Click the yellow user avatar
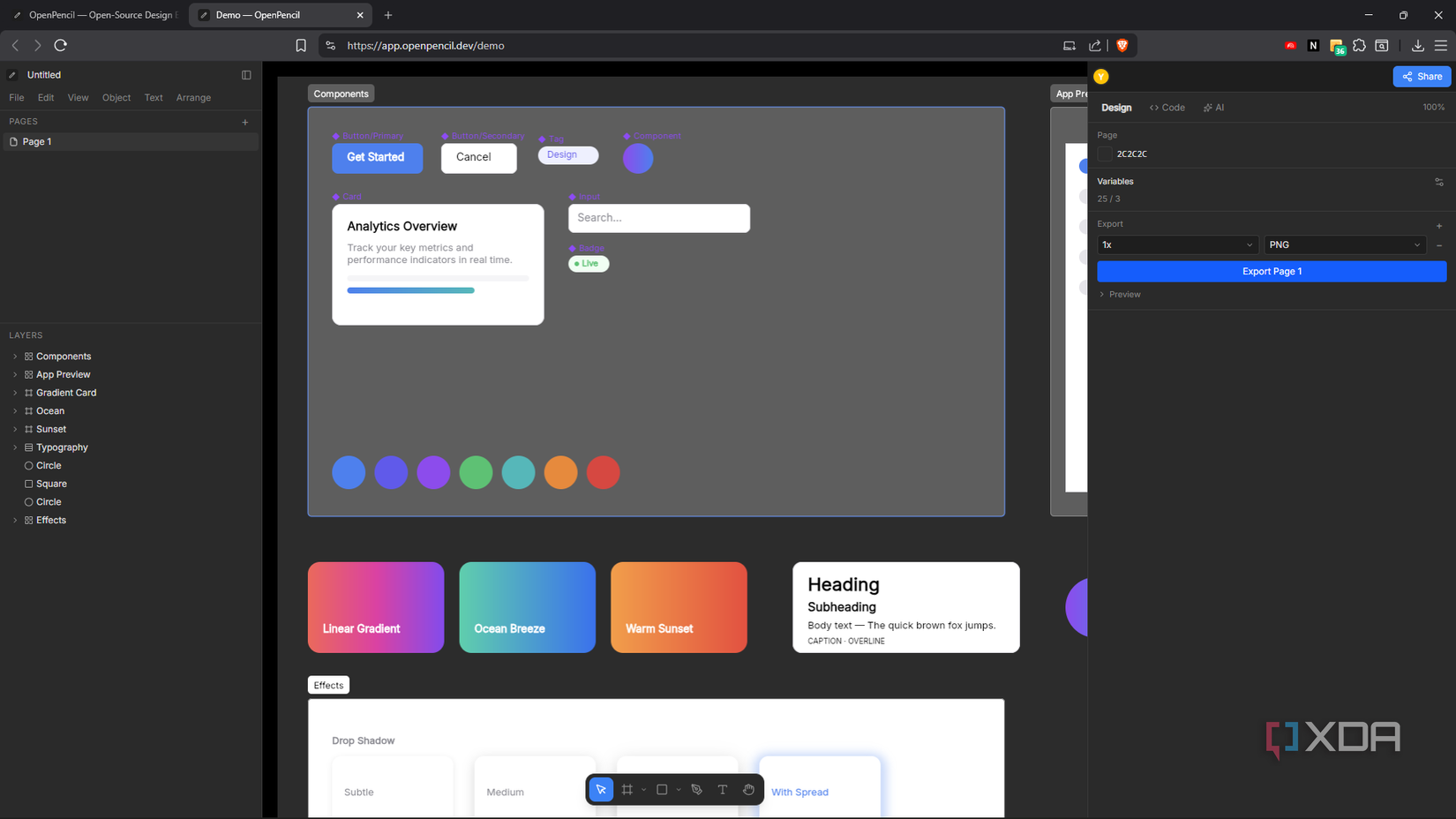1456x819 pixels. (1101, 77)
